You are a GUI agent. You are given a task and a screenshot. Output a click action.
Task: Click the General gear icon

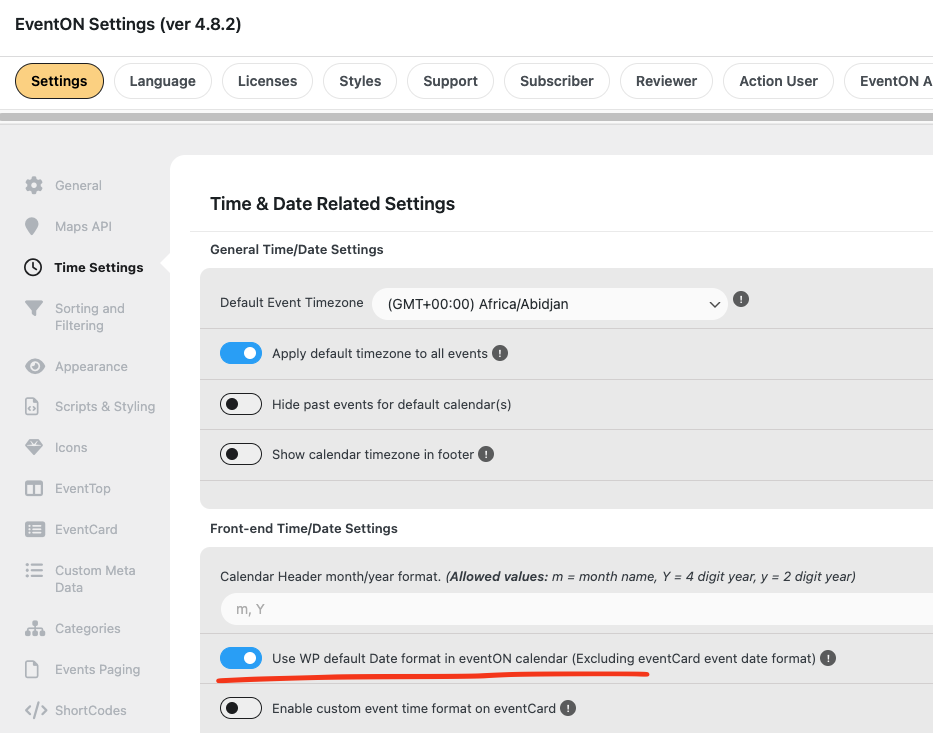34,185
